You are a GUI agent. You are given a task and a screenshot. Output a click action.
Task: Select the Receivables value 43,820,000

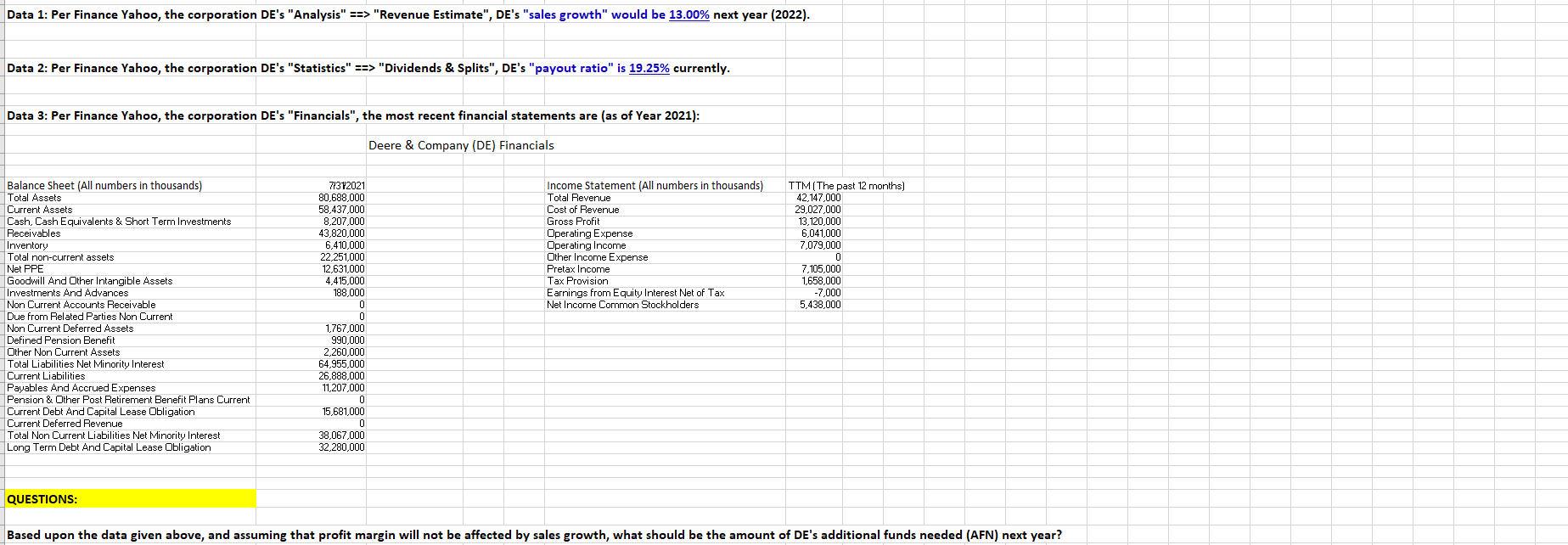(341, 233)
